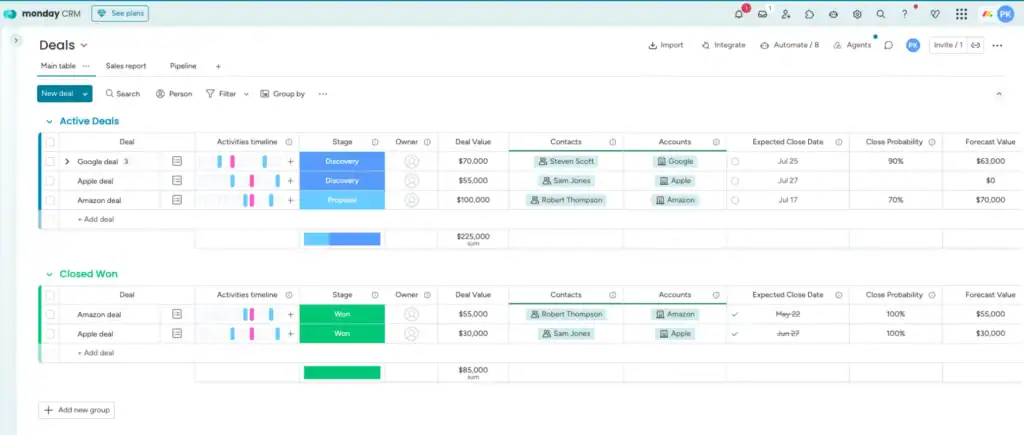Viewport: 1024px width, 435px height.
Task: Open the search magnifier in top bar
Action: pos(881,14)
